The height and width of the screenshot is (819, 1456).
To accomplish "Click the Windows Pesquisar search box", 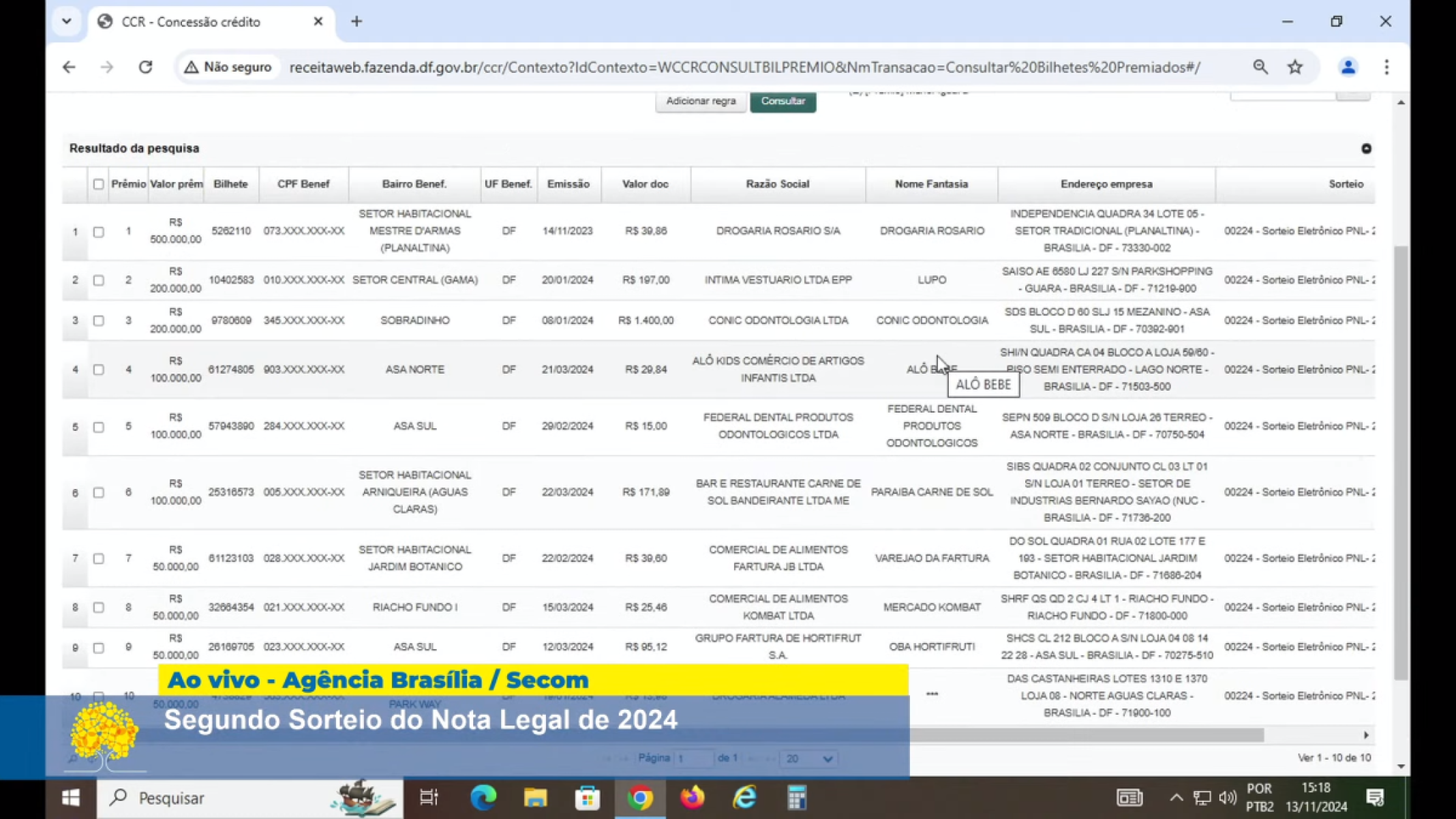I will tap(249, 797).
